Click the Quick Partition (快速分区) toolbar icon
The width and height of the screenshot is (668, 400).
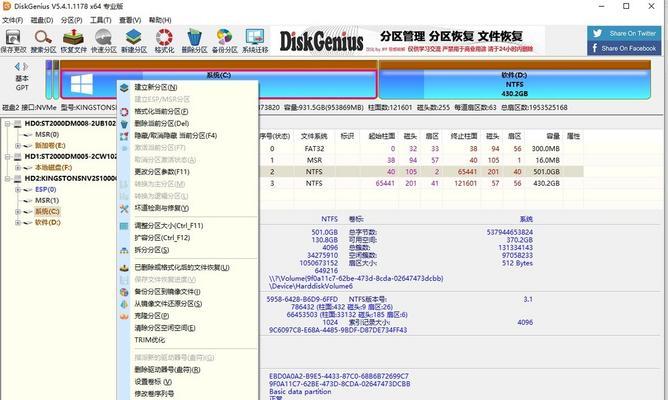pos(104,37)
